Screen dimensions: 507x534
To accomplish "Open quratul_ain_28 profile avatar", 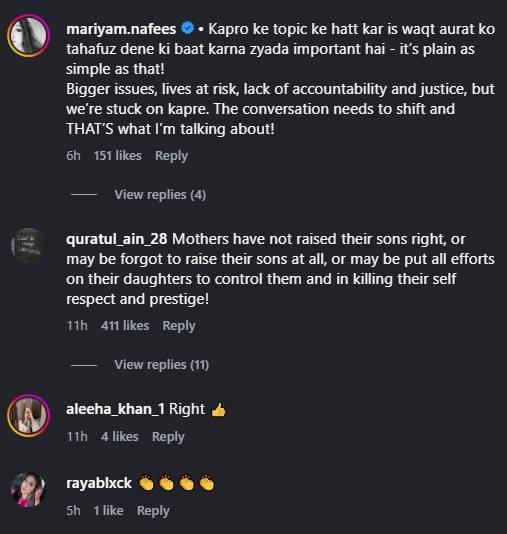I will point(29,246).
